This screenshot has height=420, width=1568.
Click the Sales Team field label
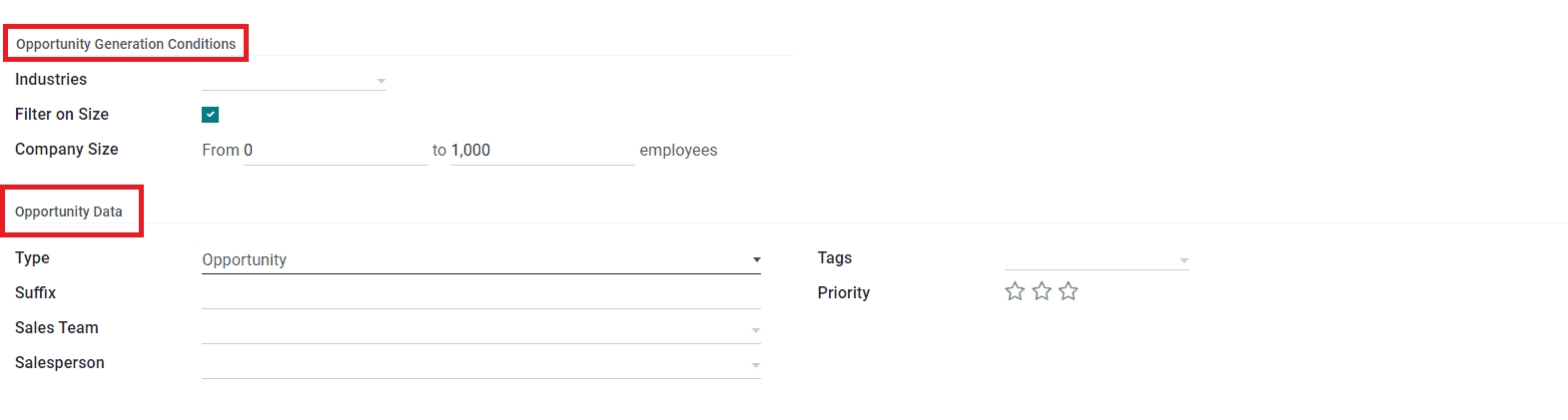[57, 327]
